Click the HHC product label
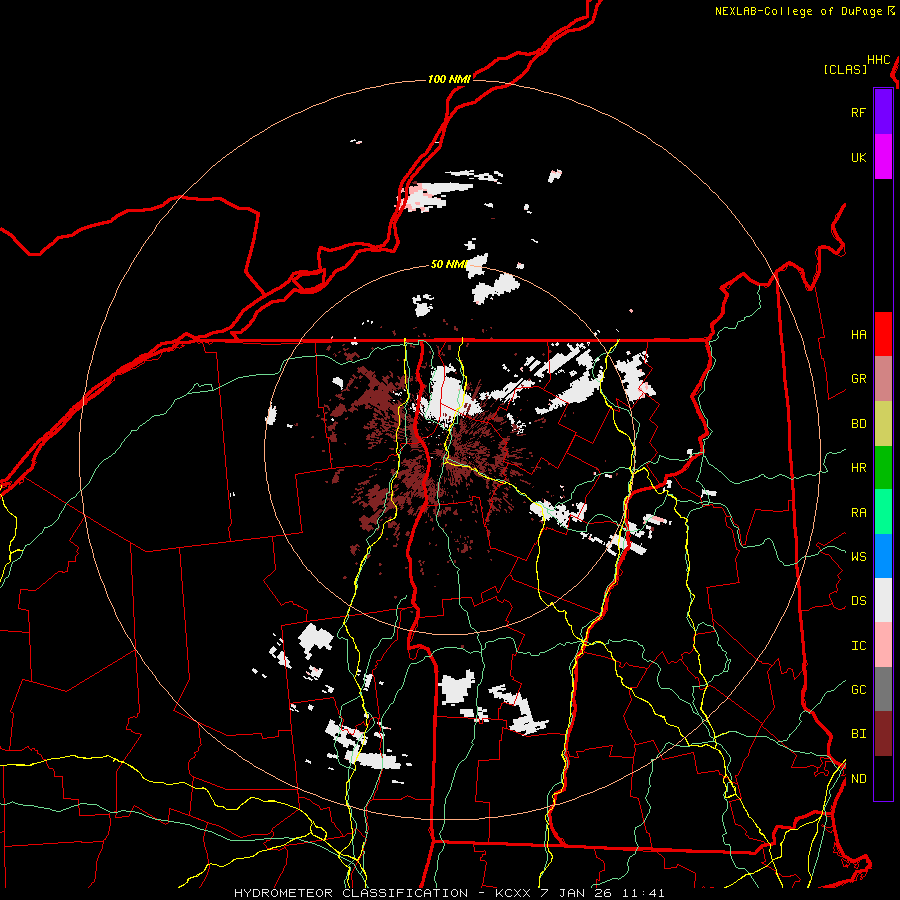Image resolution: width=900 pixels, height=900 pixels. click(878, 60)
